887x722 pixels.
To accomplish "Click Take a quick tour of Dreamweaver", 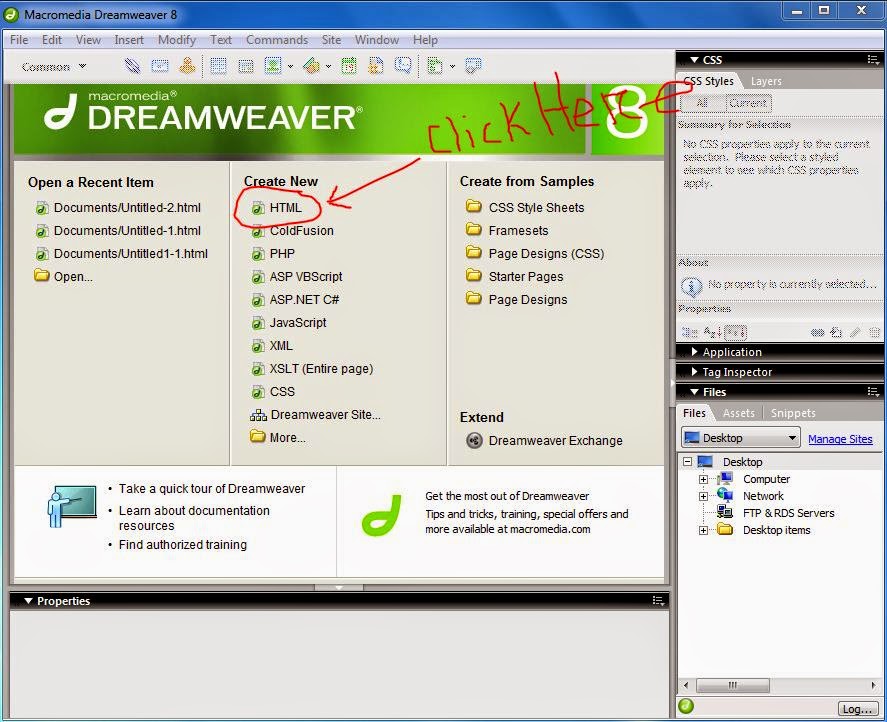I will coord(212,488).
